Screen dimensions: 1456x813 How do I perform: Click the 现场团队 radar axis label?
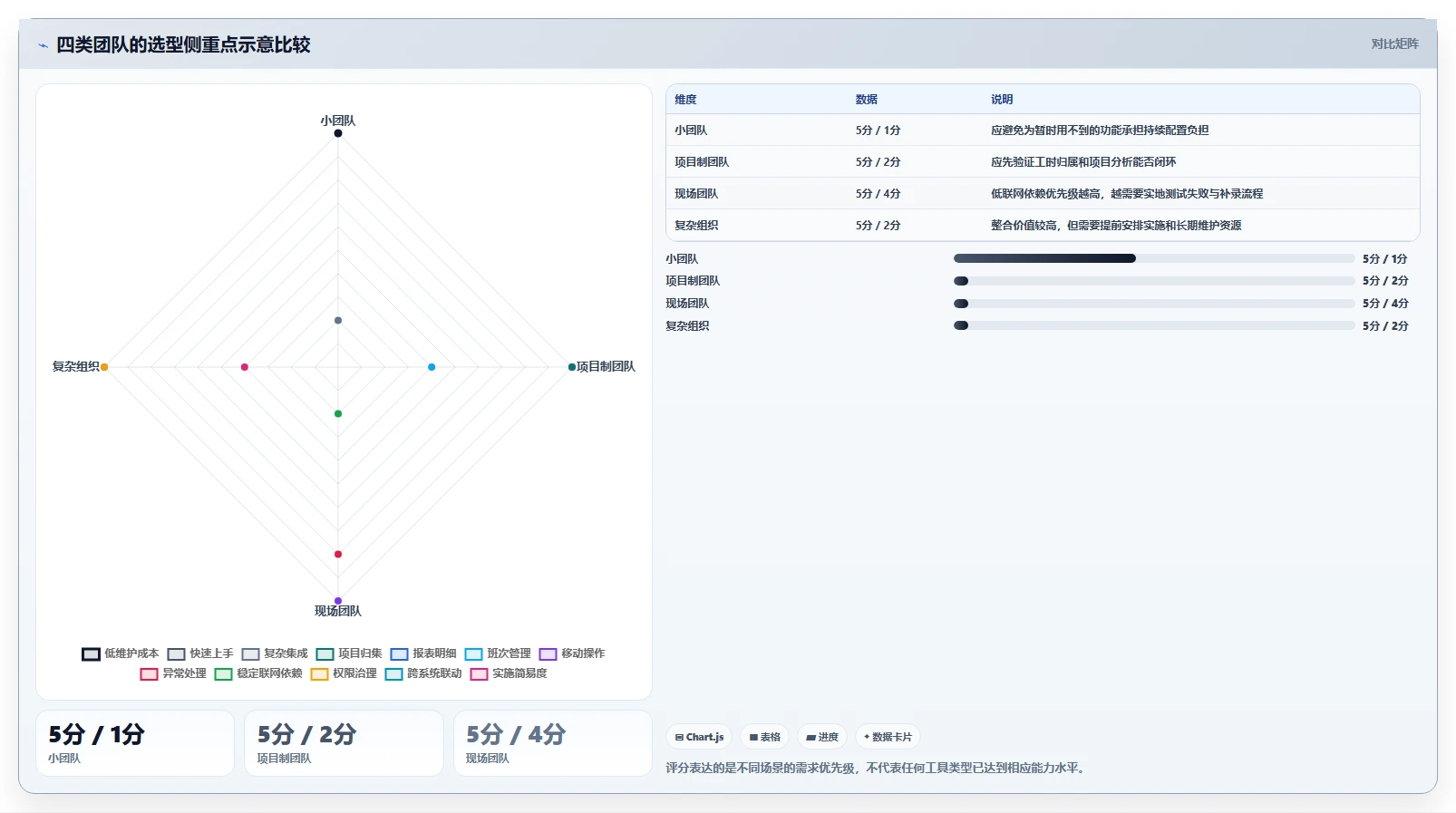pyautogui.click(x=338, y=612)
